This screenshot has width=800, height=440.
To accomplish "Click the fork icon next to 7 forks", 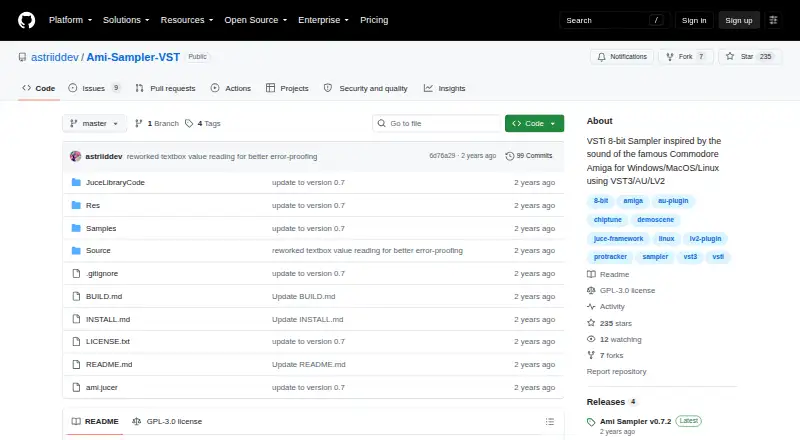I will [591, 355].
